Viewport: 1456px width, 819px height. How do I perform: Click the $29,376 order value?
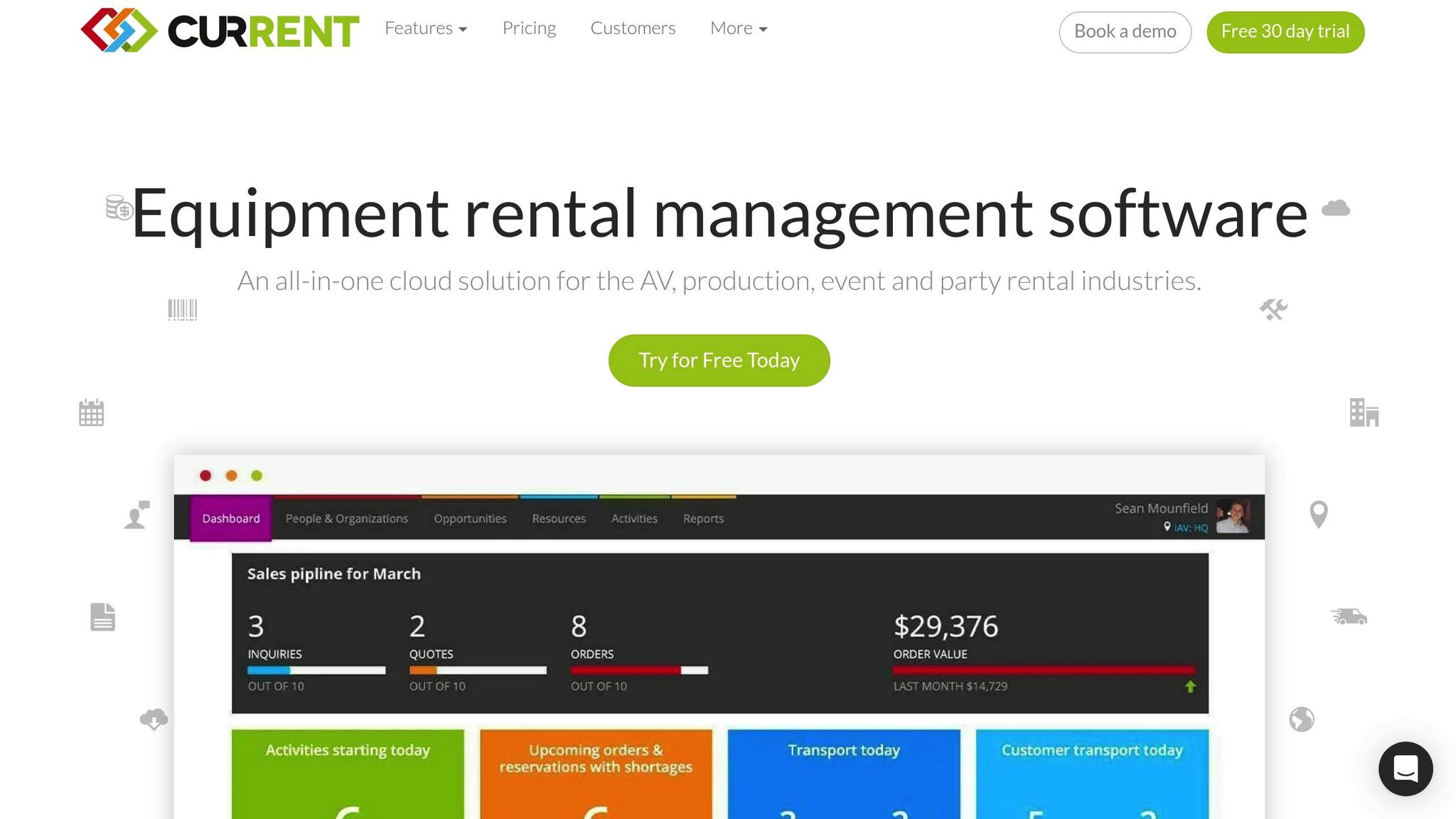coord(946,626)
